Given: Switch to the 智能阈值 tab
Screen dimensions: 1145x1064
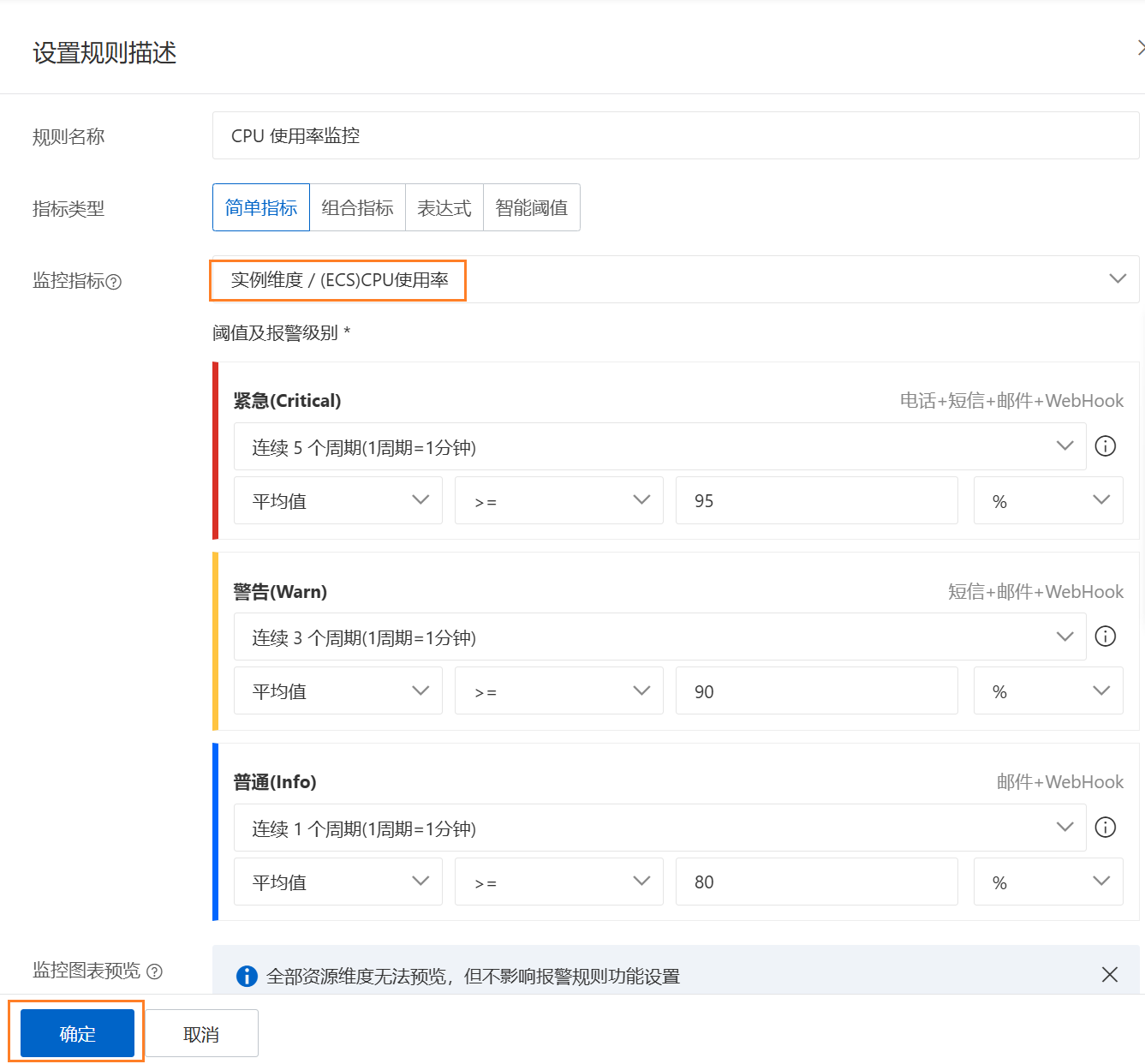Looking at the screenshot, I should point(531,206).
